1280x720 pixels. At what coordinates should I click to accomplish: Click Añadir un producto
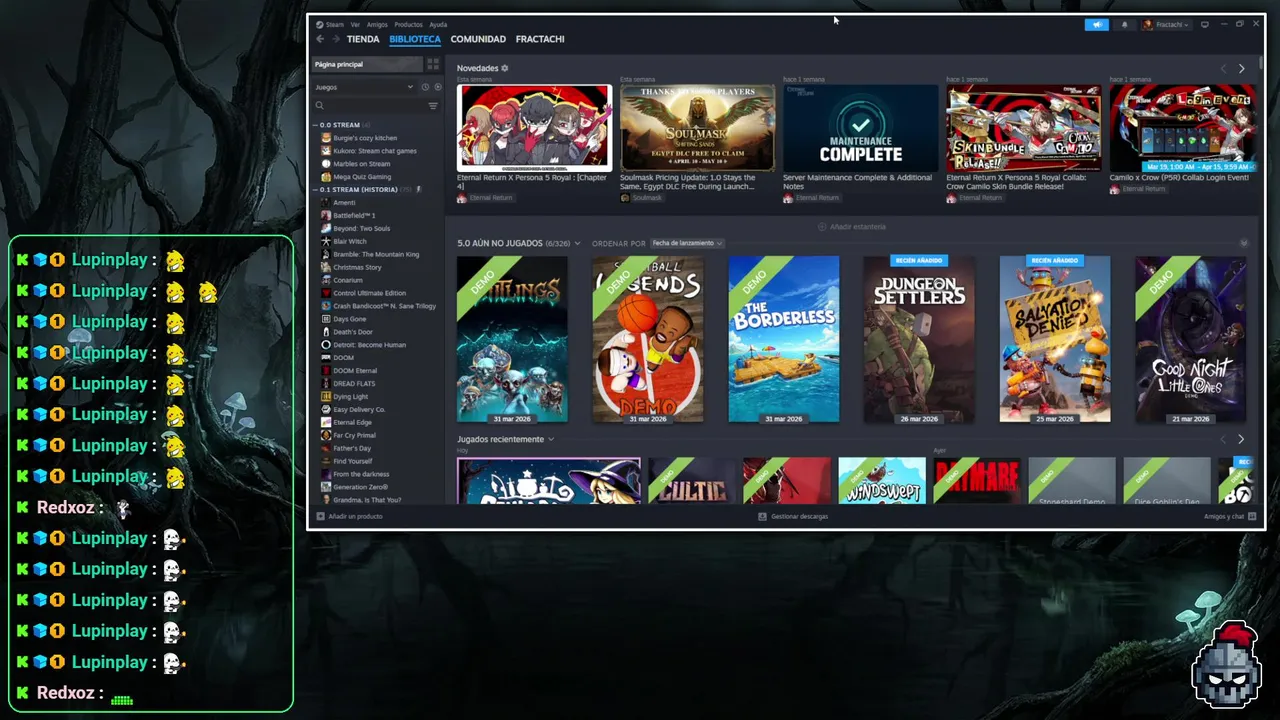pyautogui.click(x=355, y=517)
